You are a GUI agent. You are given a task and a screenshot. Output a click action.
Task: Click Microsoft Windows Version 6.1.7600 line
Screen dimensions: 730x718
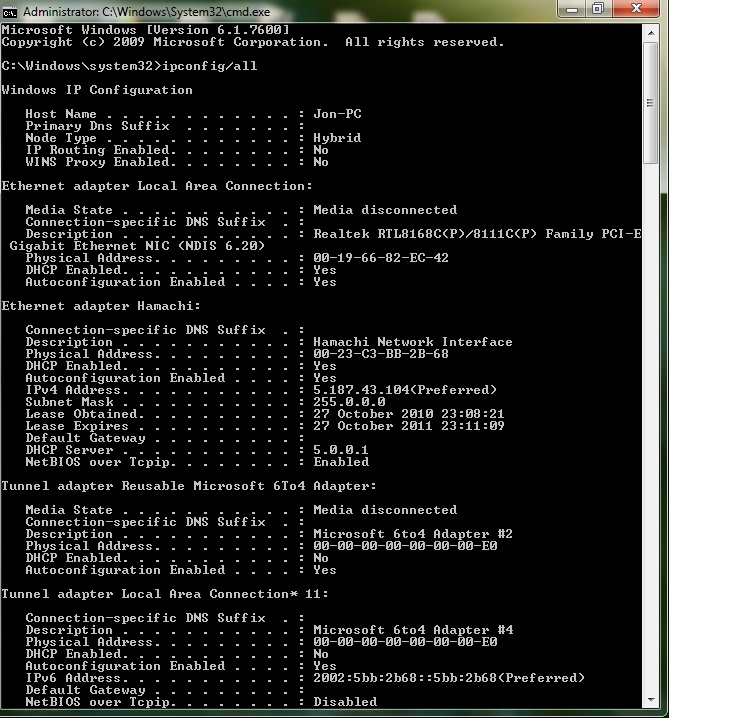(145, 30)
